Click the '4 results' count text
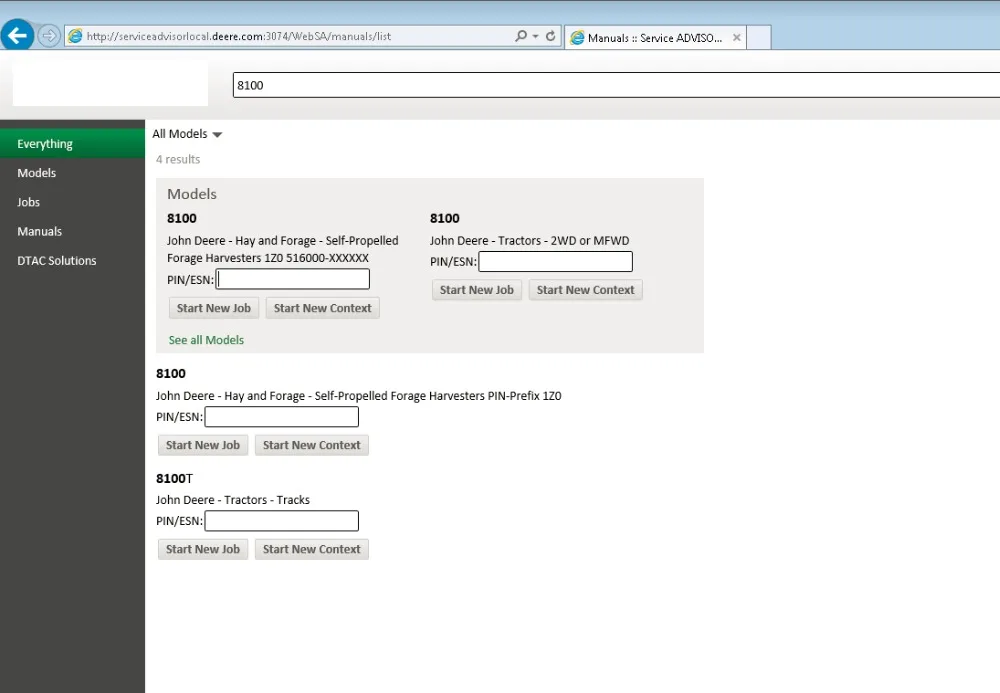Image resolution: width=1000 pixels, height=693 pixels. click(178, 159)
